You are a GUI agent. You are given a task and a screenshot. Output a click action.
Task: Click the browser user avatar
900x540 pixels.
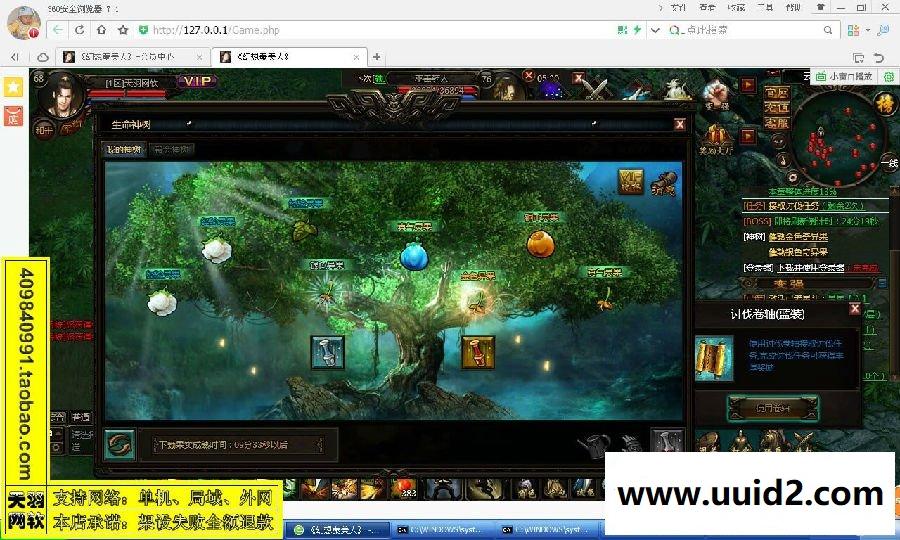point(23,22)
